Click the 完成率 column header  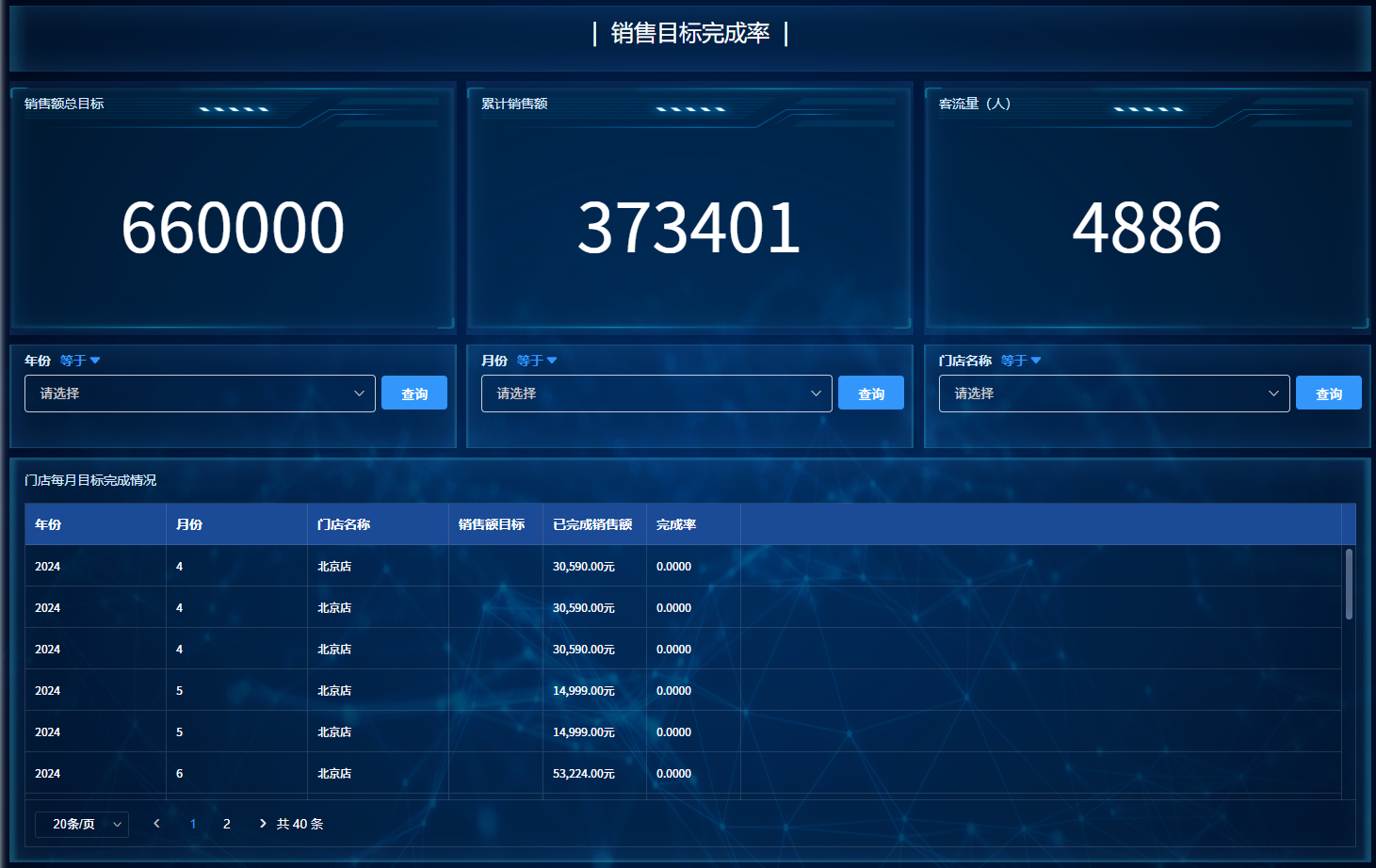pos(676,524)
